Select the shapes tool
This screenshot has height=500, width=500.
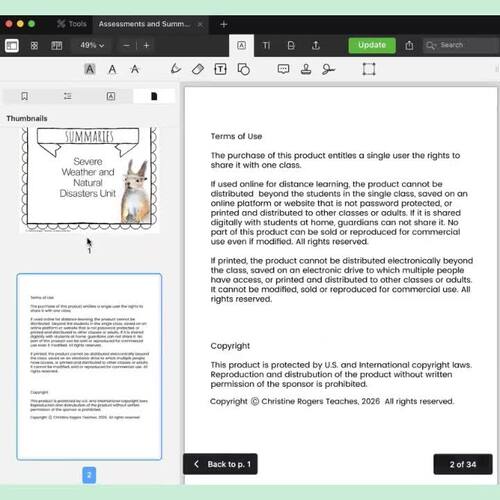click(244, 69)
